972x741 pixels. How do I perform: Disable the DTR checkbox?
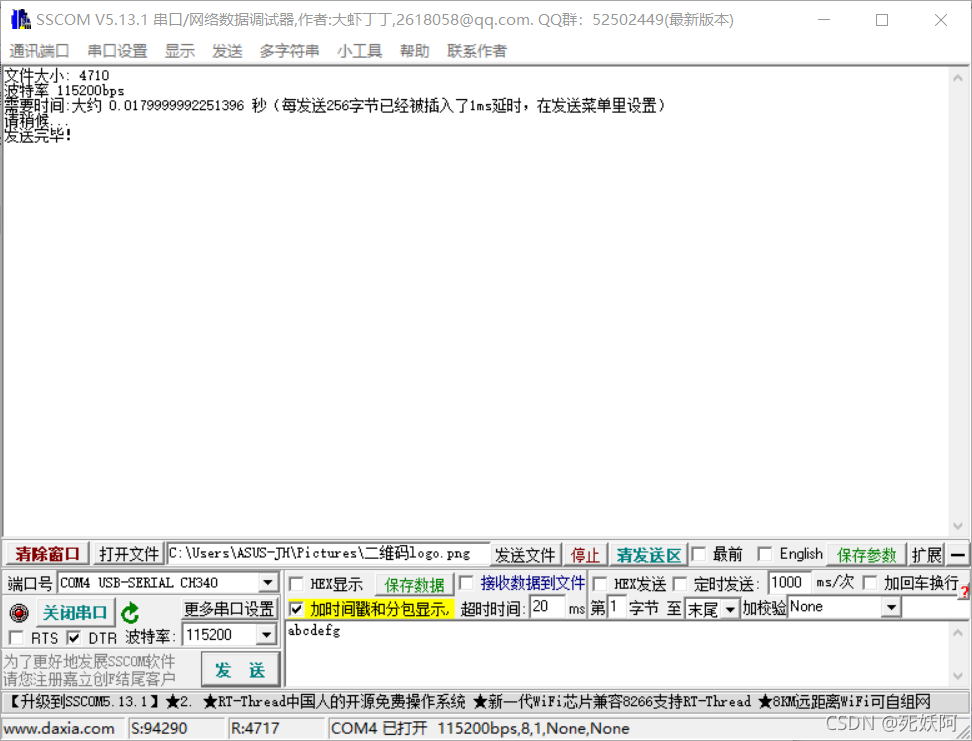[74, 636]
